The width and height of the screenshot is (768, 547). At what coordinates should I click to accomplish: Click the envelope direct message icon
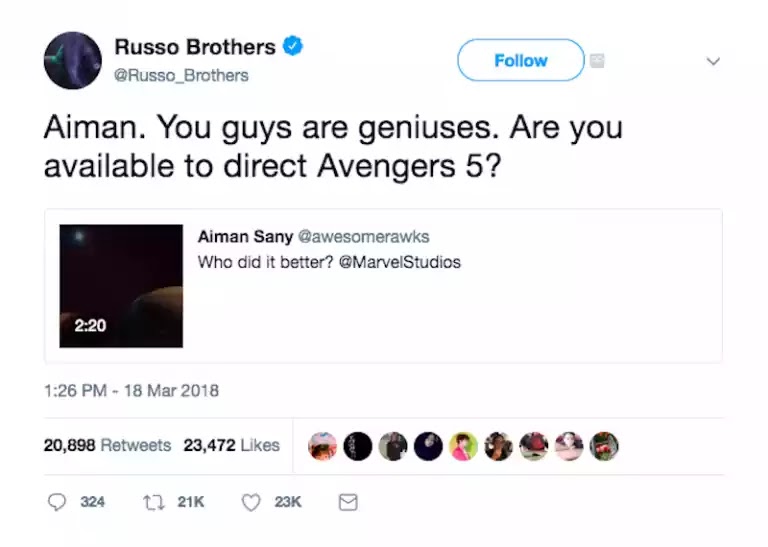point(348,502)
